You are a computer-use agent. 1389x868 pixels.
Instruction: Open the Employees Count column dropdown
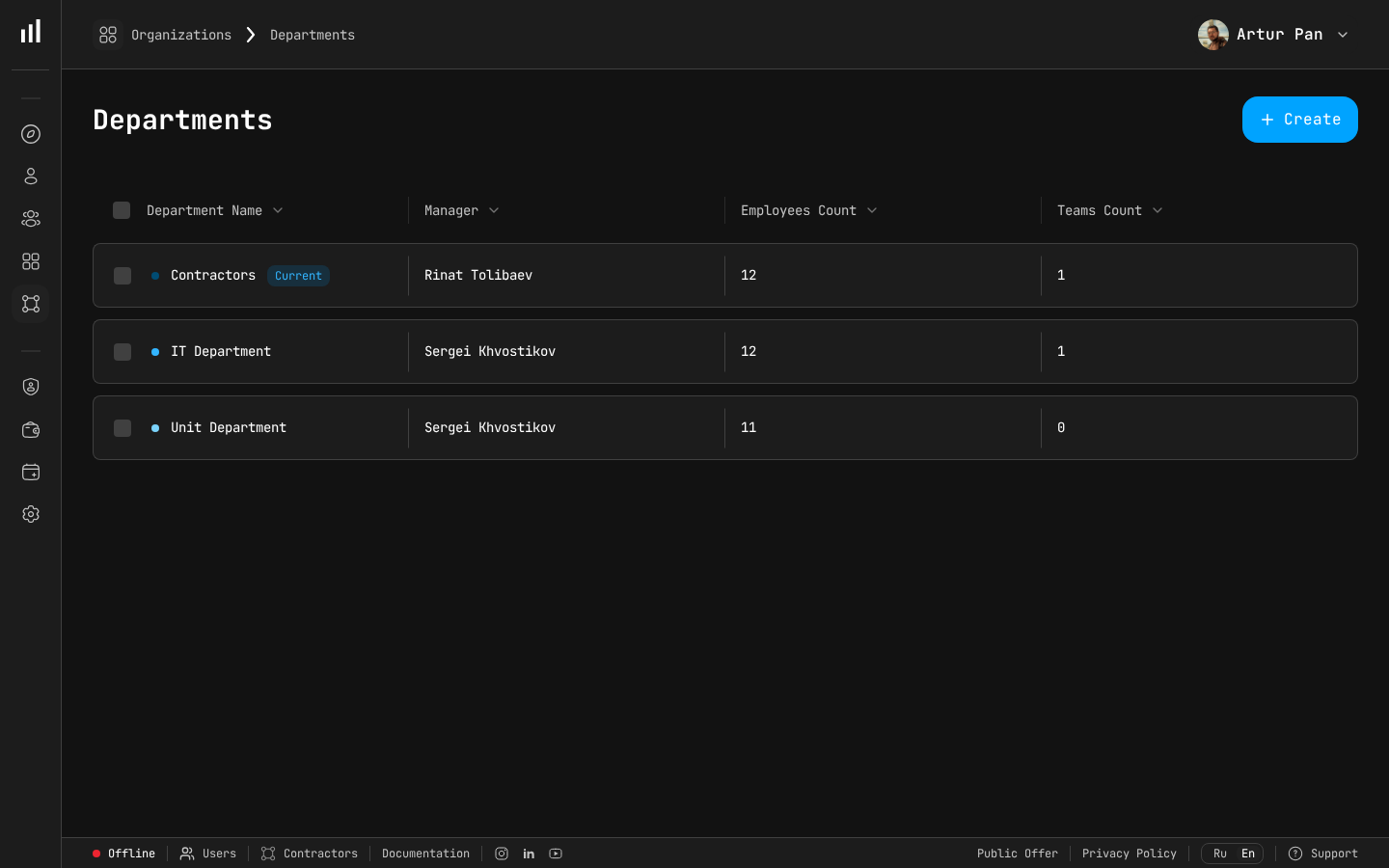click(872, 210)
